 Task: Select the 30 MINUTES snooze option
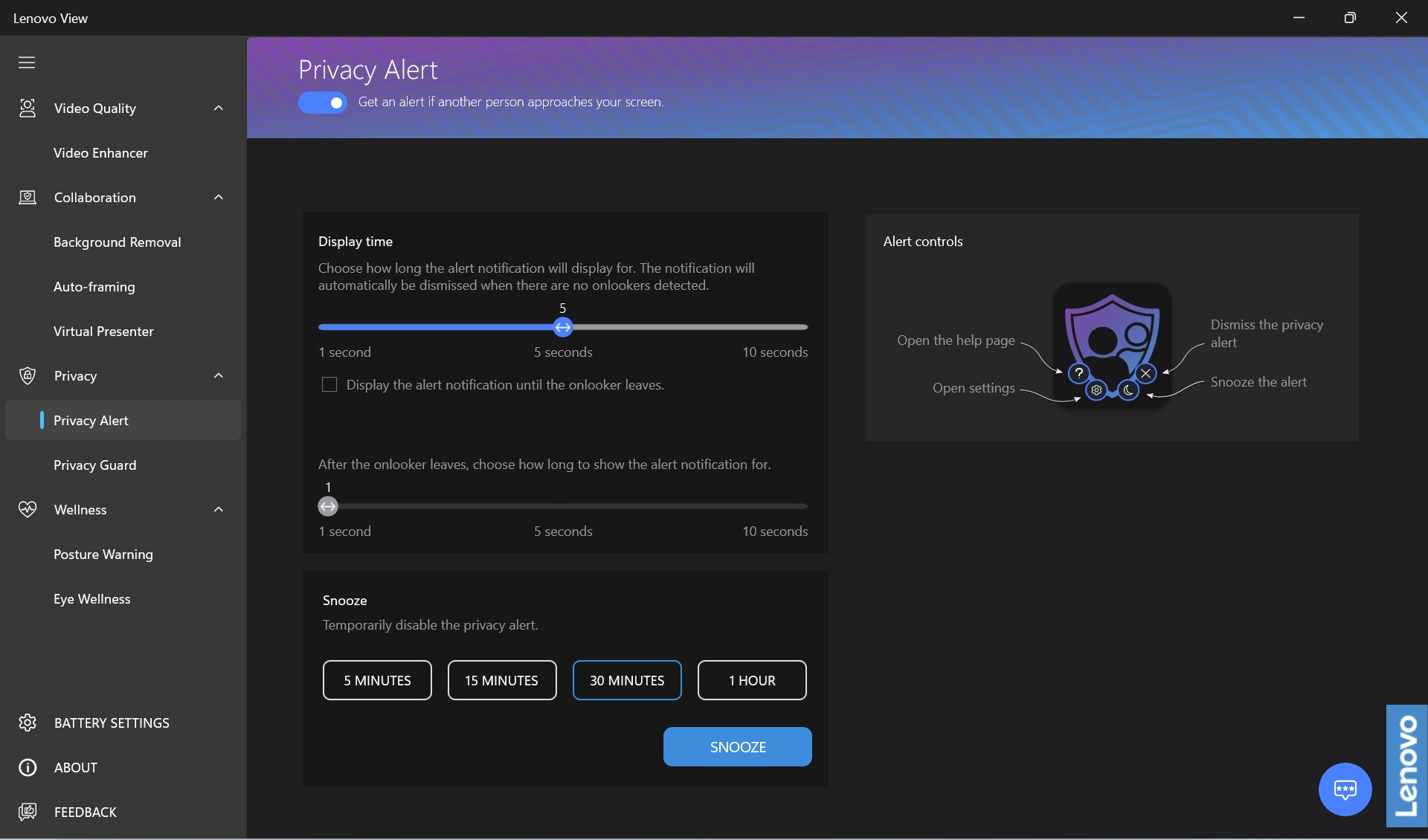(x=627, y=680)
